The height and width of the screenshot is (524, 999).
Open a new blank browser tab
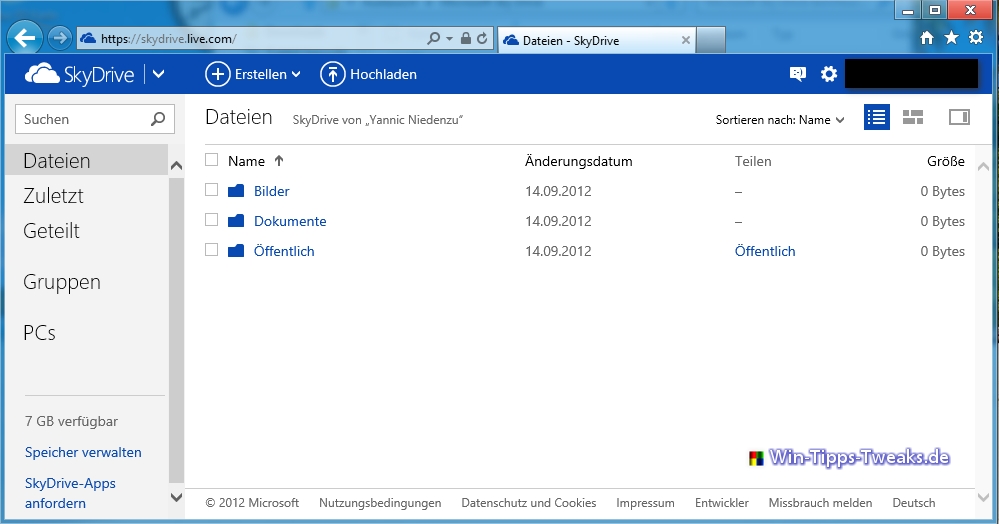pyautogui.click(x=710, y=40)
